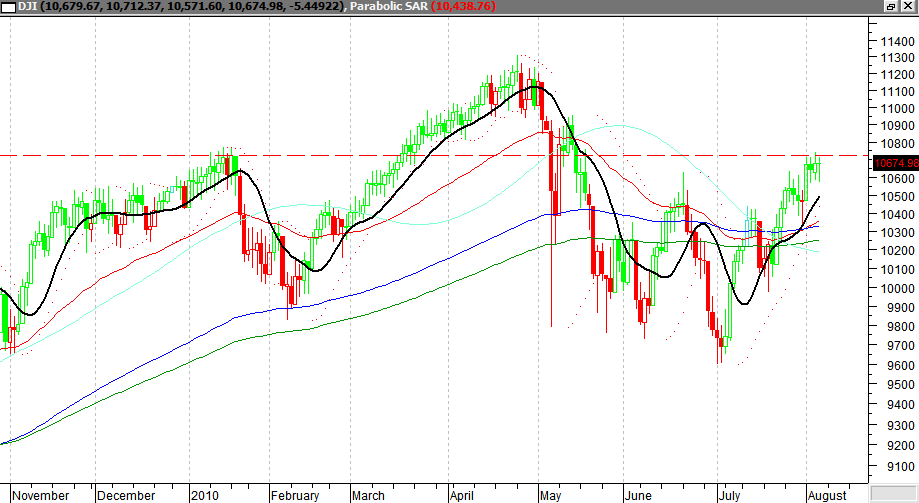Click the April date axis label
This screenshot has width=919, height=503.
[462, 495]
